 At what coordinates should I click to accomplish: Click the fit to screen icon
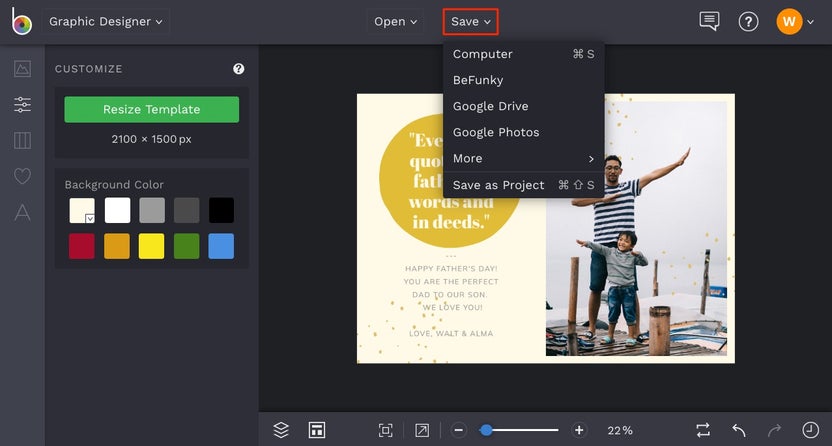[x=385, y=430]
